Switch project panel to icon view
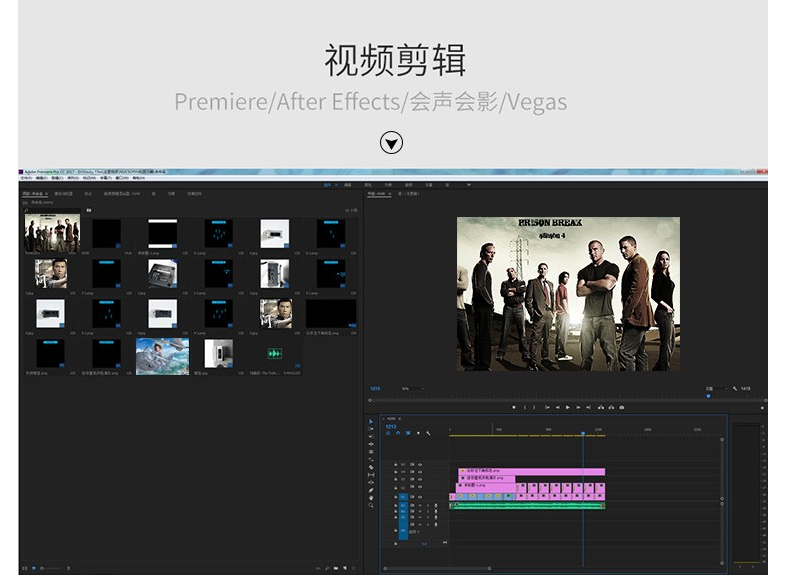Viewport: 790px width, 575px height. point(34,568)
